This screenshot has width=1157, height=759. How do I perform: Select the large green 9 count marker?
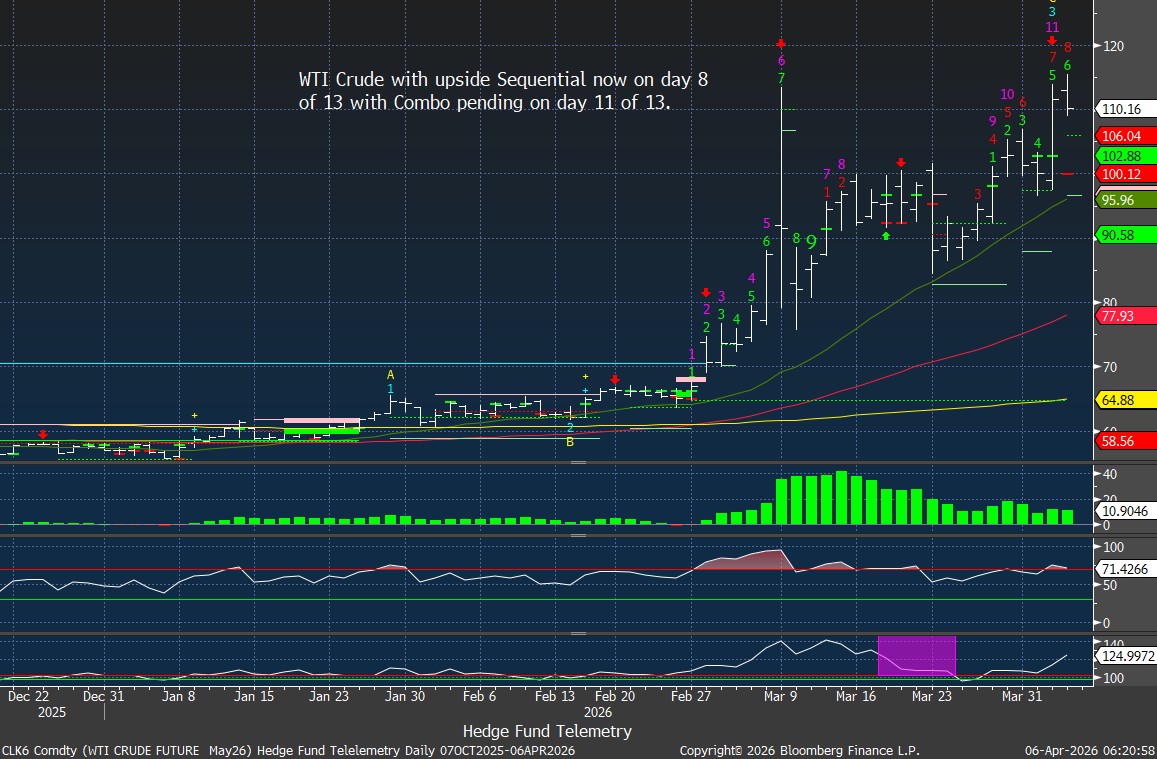click(811, 241)
